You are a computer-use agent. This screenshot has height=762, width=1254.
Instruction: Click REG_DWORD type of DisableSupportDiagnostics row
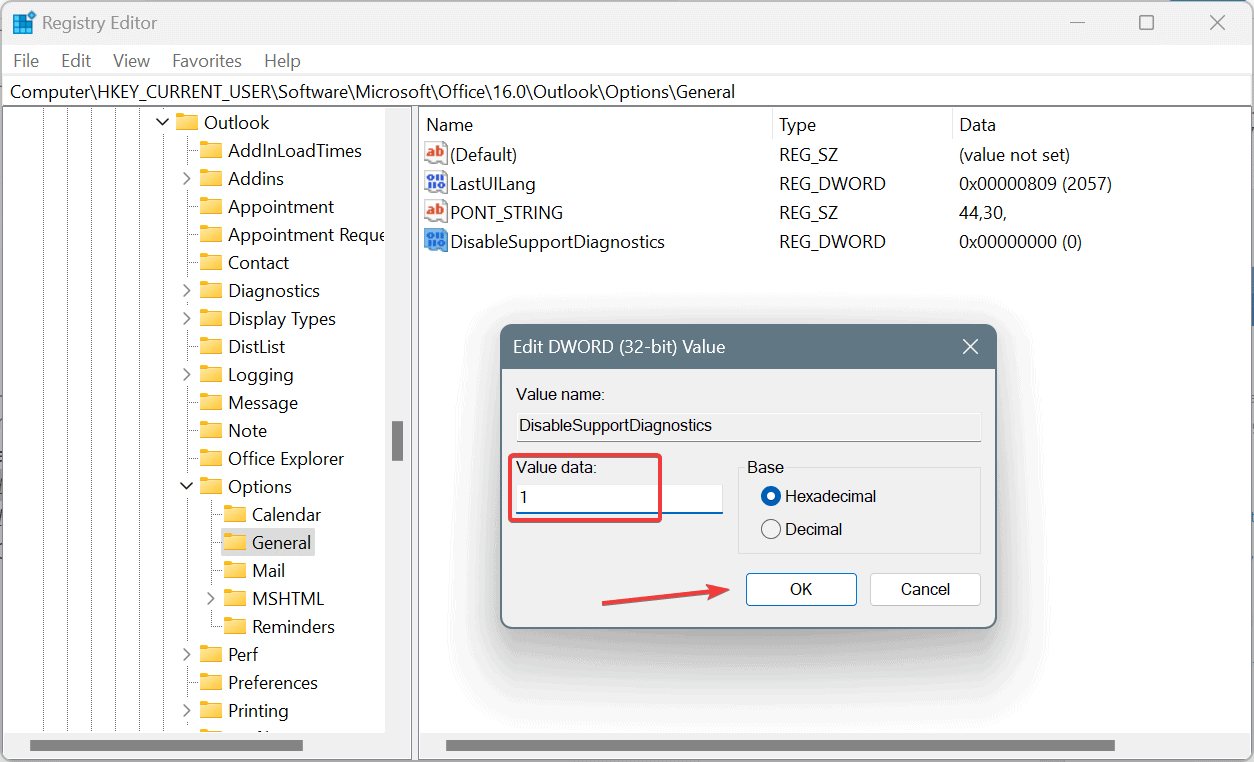[832, 242]
